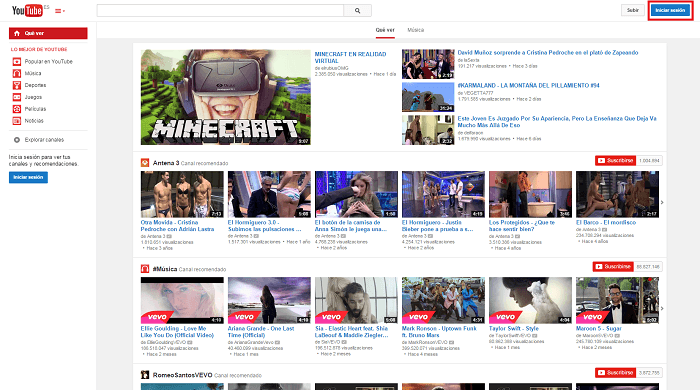Select the Deportes sidebar label
This screenshot has height=390, width=700.
[x=35, y=85]
